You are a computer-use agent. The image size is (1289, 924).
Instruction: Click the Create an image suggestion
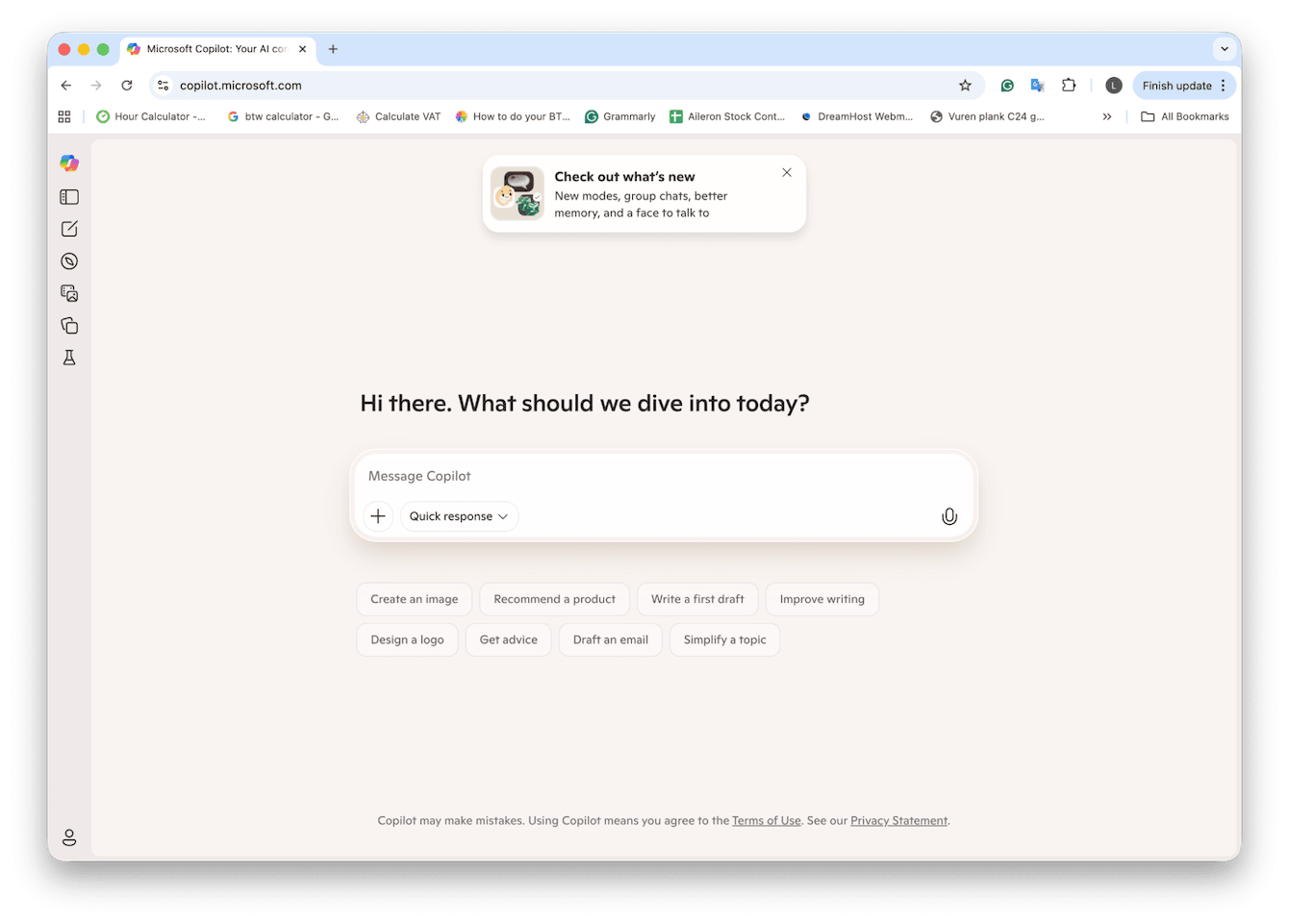[414, 599]
